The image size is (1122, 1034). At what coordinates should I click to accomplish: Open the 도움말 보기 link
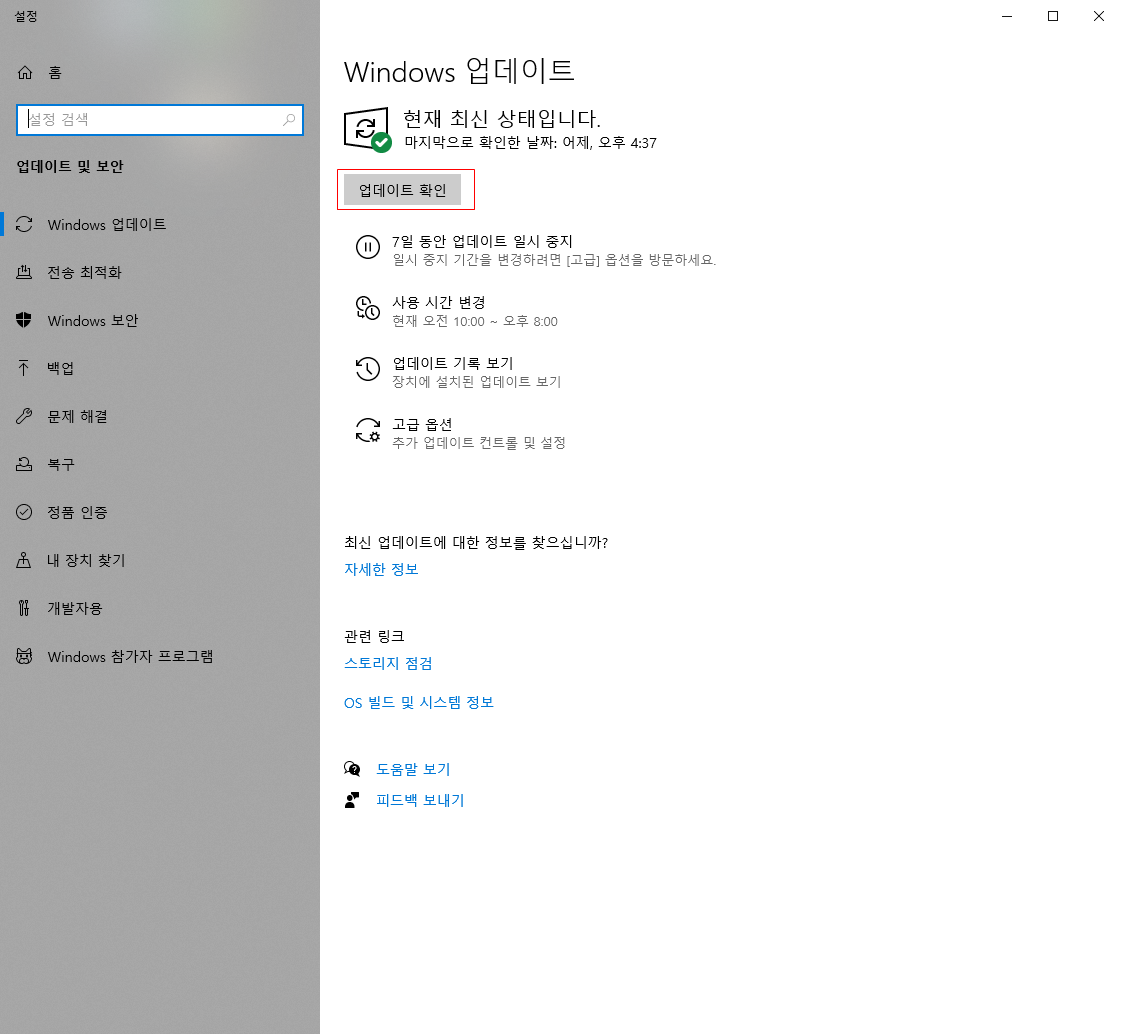click(414, 769)
